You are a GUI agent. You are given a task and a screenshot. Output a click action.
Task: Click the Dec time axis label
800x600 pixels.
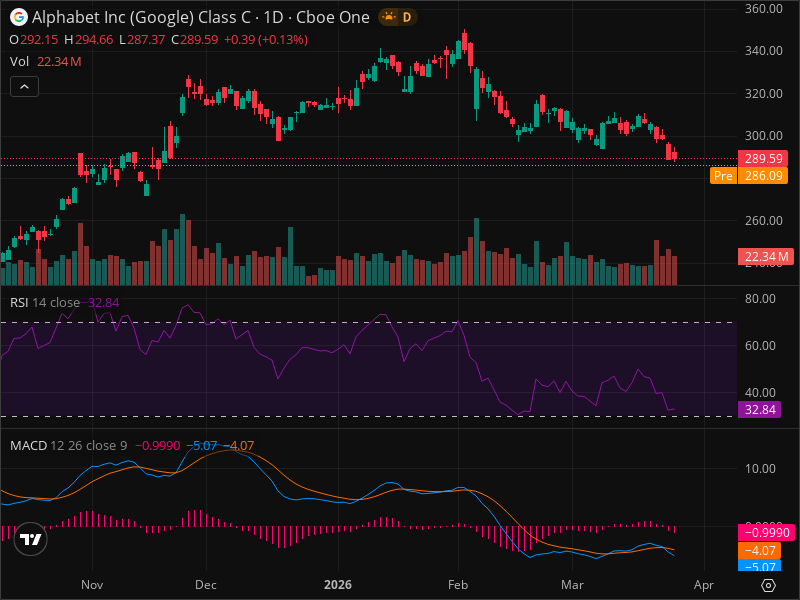click(x=206, y=585)
